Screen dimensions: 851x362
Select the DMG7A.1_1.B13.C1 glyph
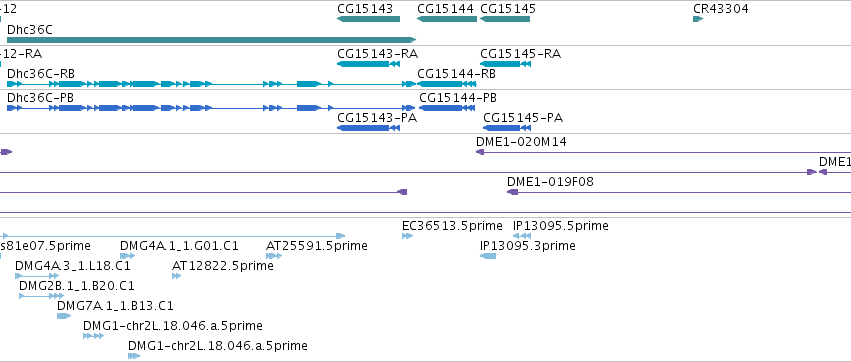coord(64,316)
